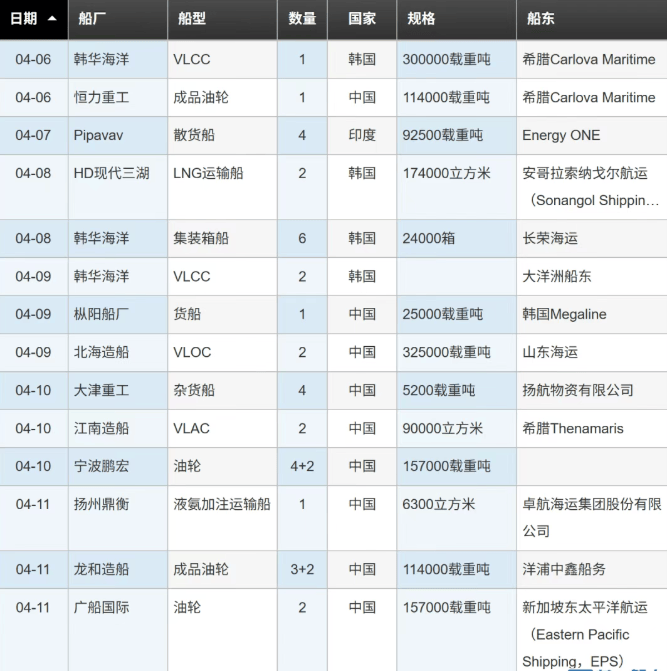Click the 规格 column header
The width and height of the screenshot is (667, 671).
coord(422,19)
